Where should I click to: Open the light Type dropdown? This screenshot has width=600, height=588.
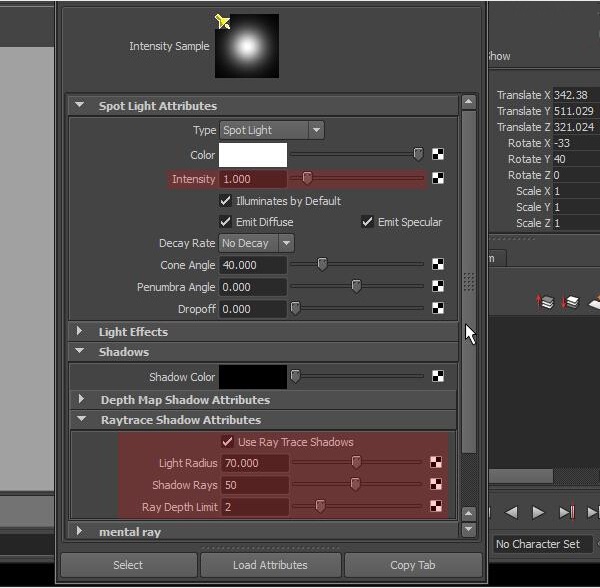pyautogui.click(x=272, y=130)
